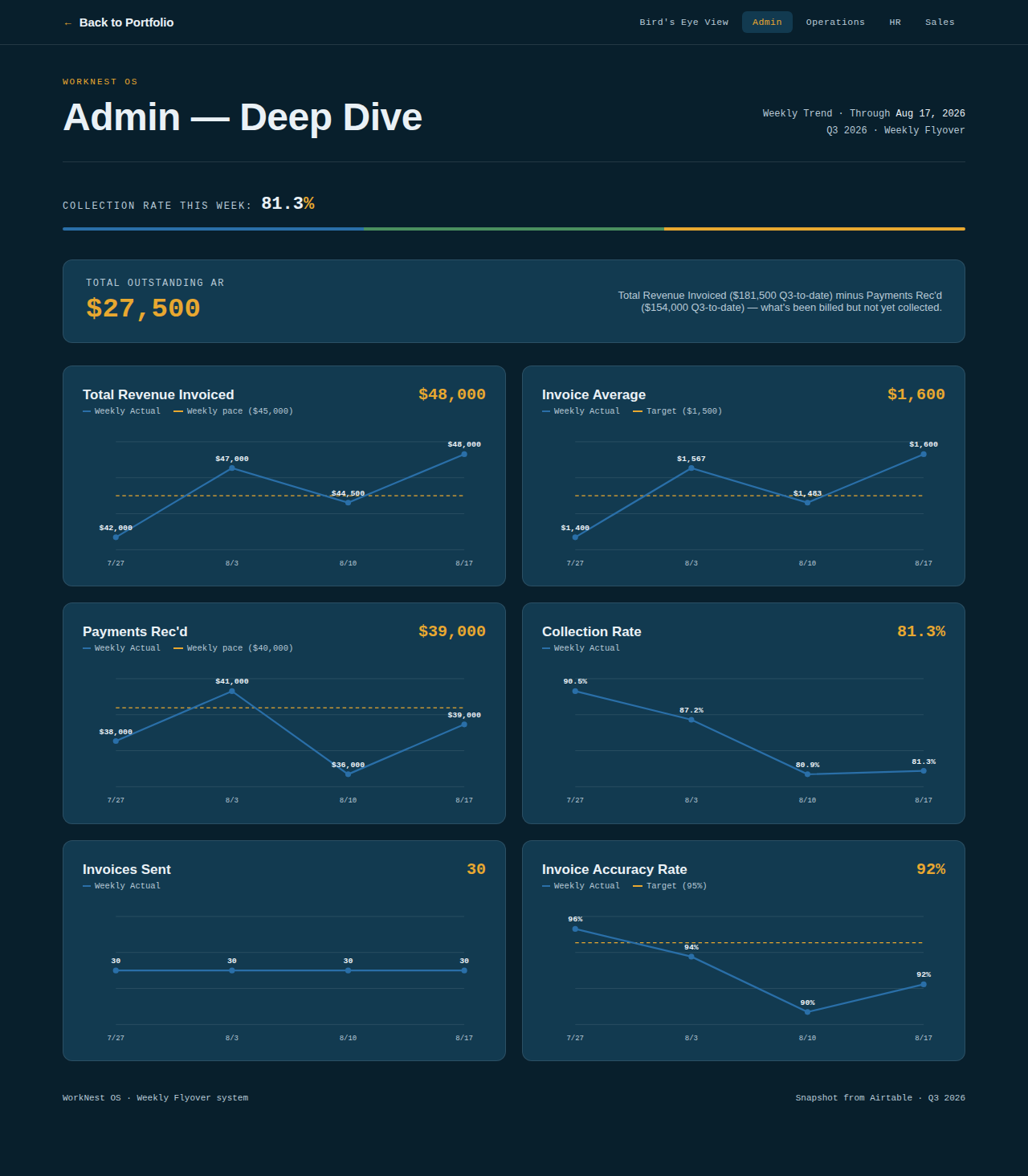
Task: Click the $1,600 headline value
Action: [x=916, y=394]
